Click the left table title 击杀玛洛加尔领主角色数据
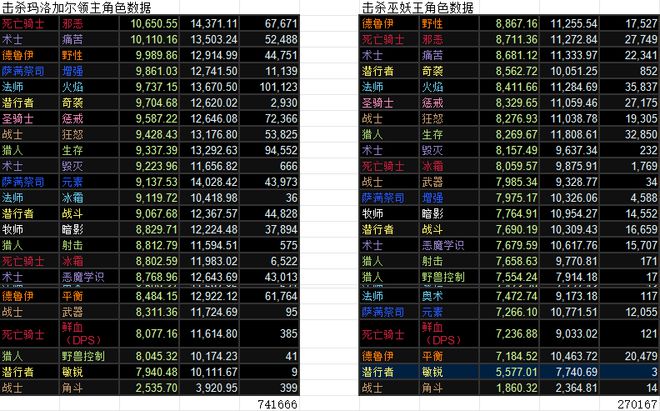 77,7
